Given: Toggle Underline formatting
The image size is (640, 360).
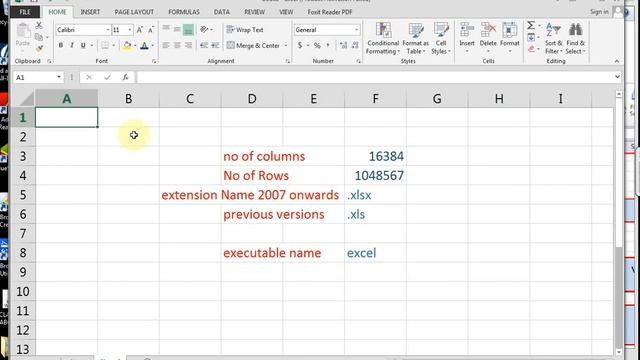Looking at the screenshot, I should pyautogui.click(x=83, y=45).
